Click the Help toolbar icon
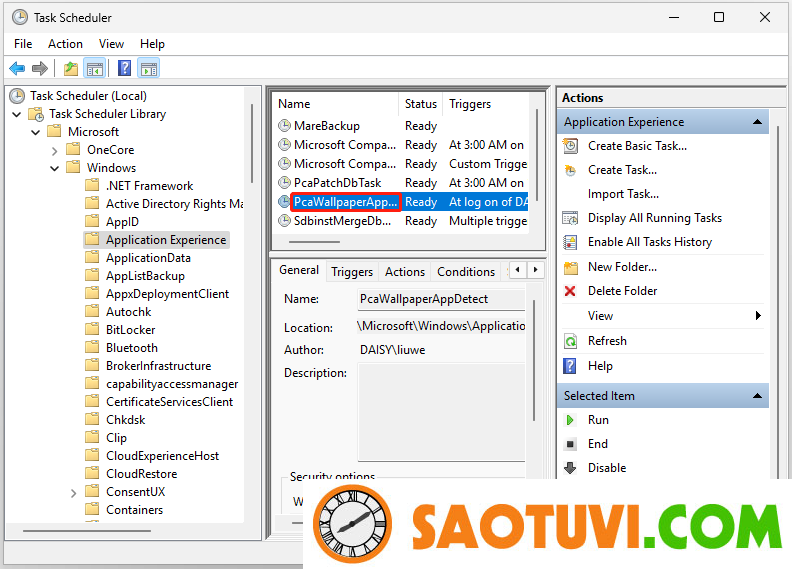This screenshot has height=569, width=792. click(x=124, y=68)
